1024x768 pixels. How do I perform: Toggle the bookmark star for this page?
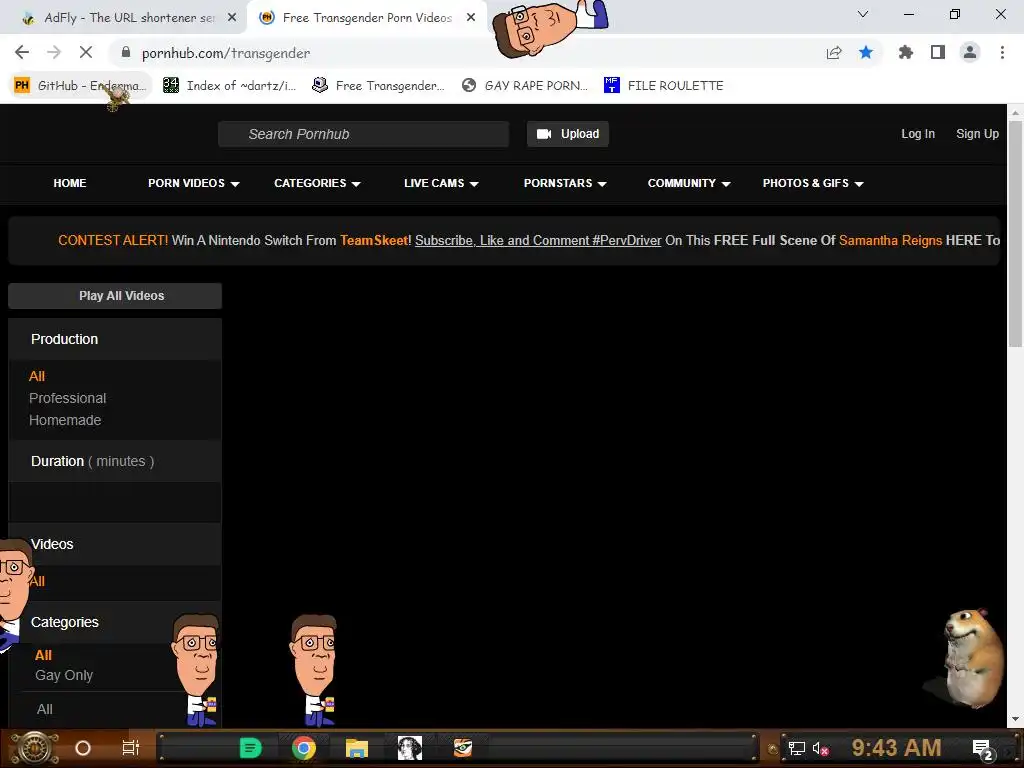[x=866, y=52]
